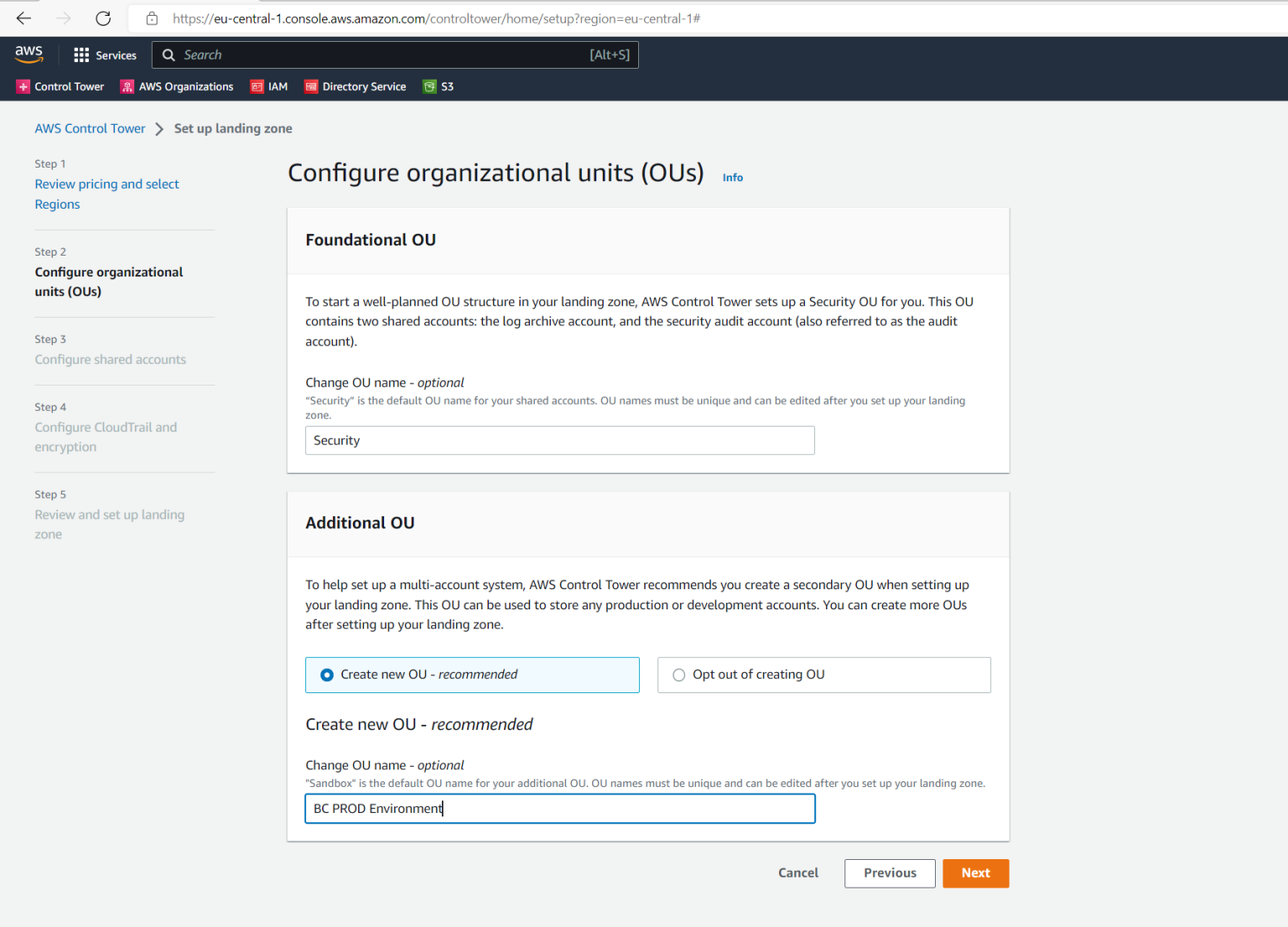This screenshot has width=1288, height=927.
Task: Click the Next button
Action: (975, 873)
